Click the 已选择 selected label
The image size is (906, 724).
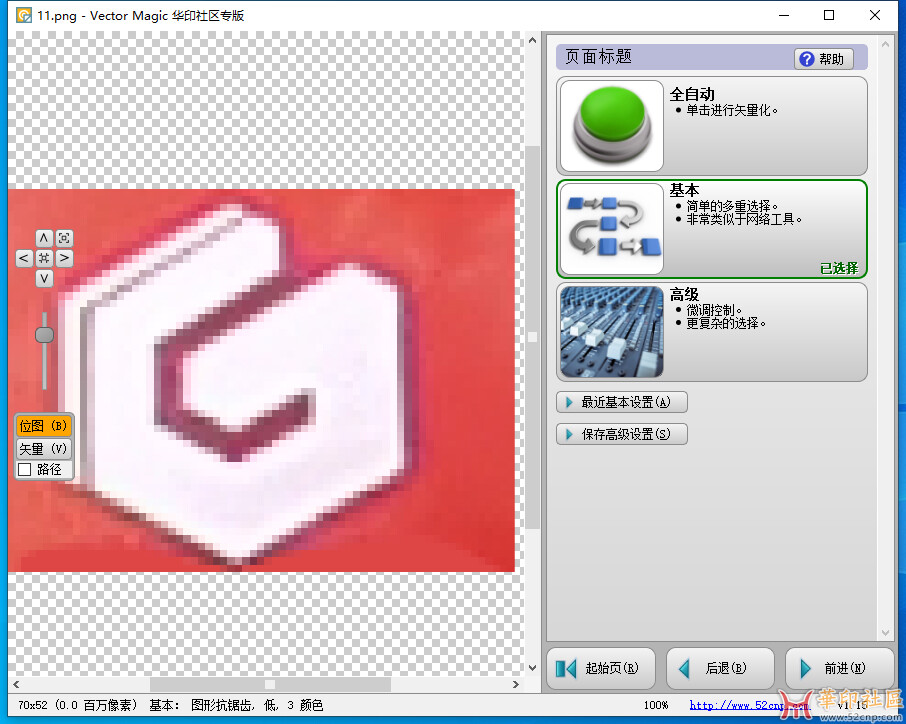839,268
